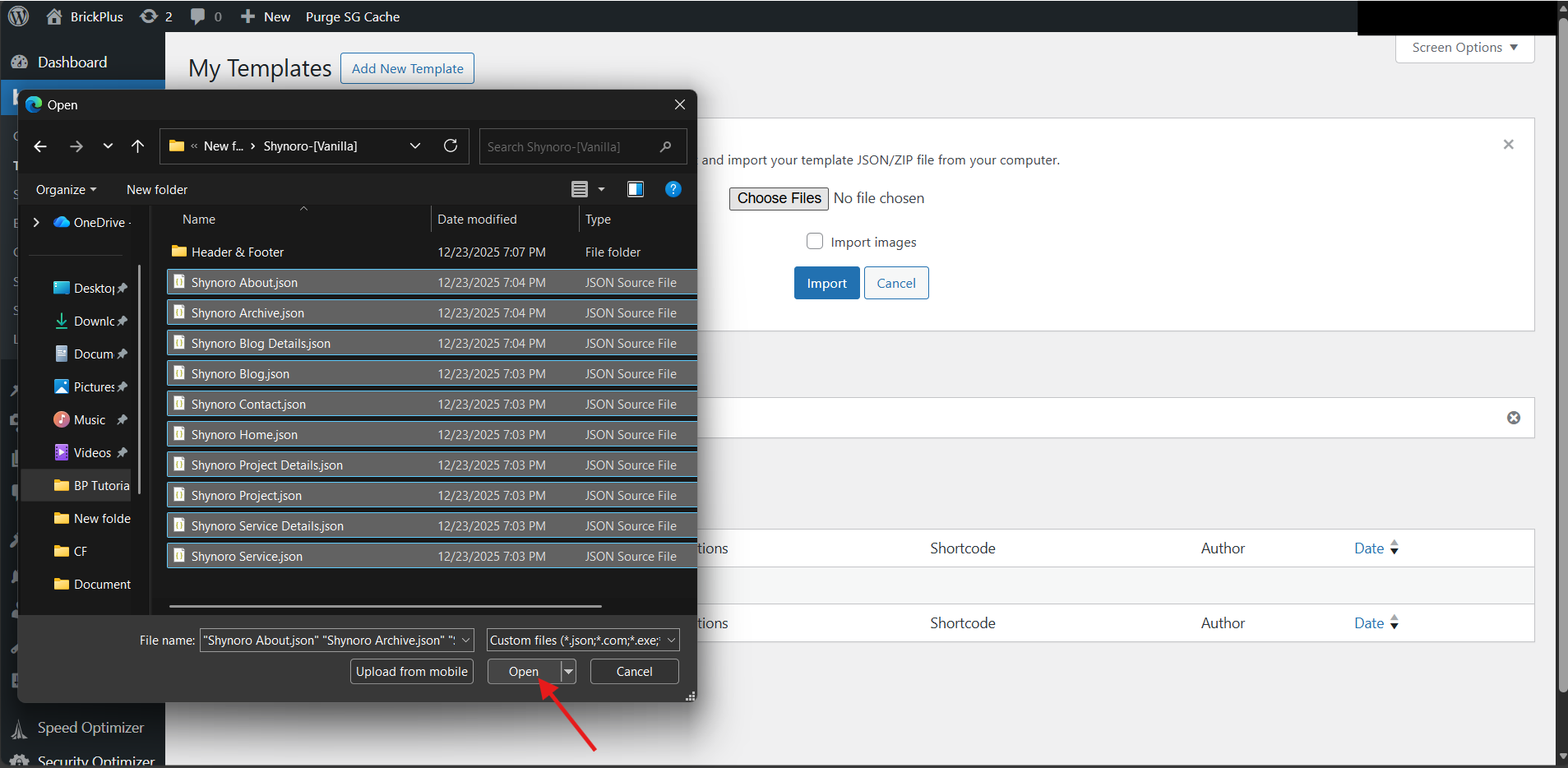This screenshot has width=1568, height=768.
Task: Go back in the Open dialog
Action: pyautogui.click(x=40, y=146)
